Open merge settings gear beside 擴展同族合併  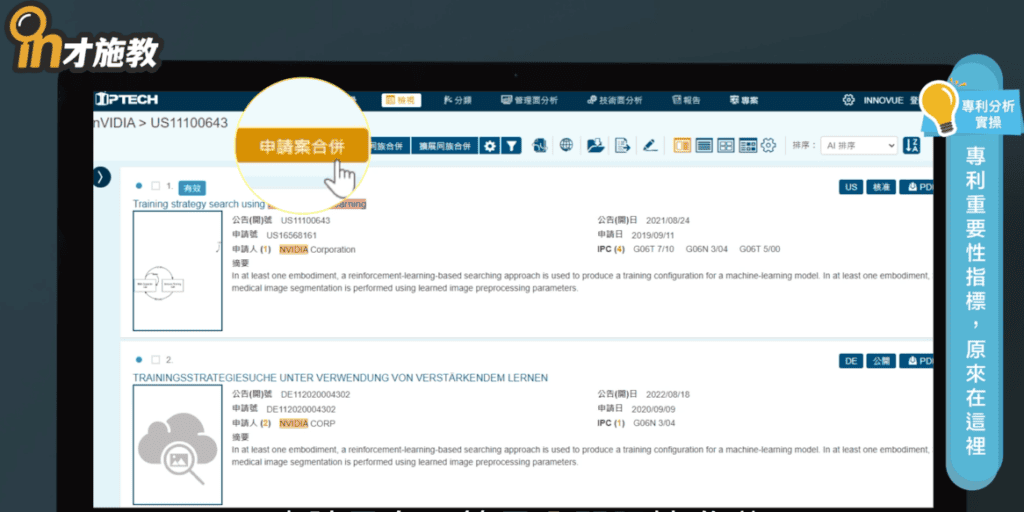tap(489, 146)
